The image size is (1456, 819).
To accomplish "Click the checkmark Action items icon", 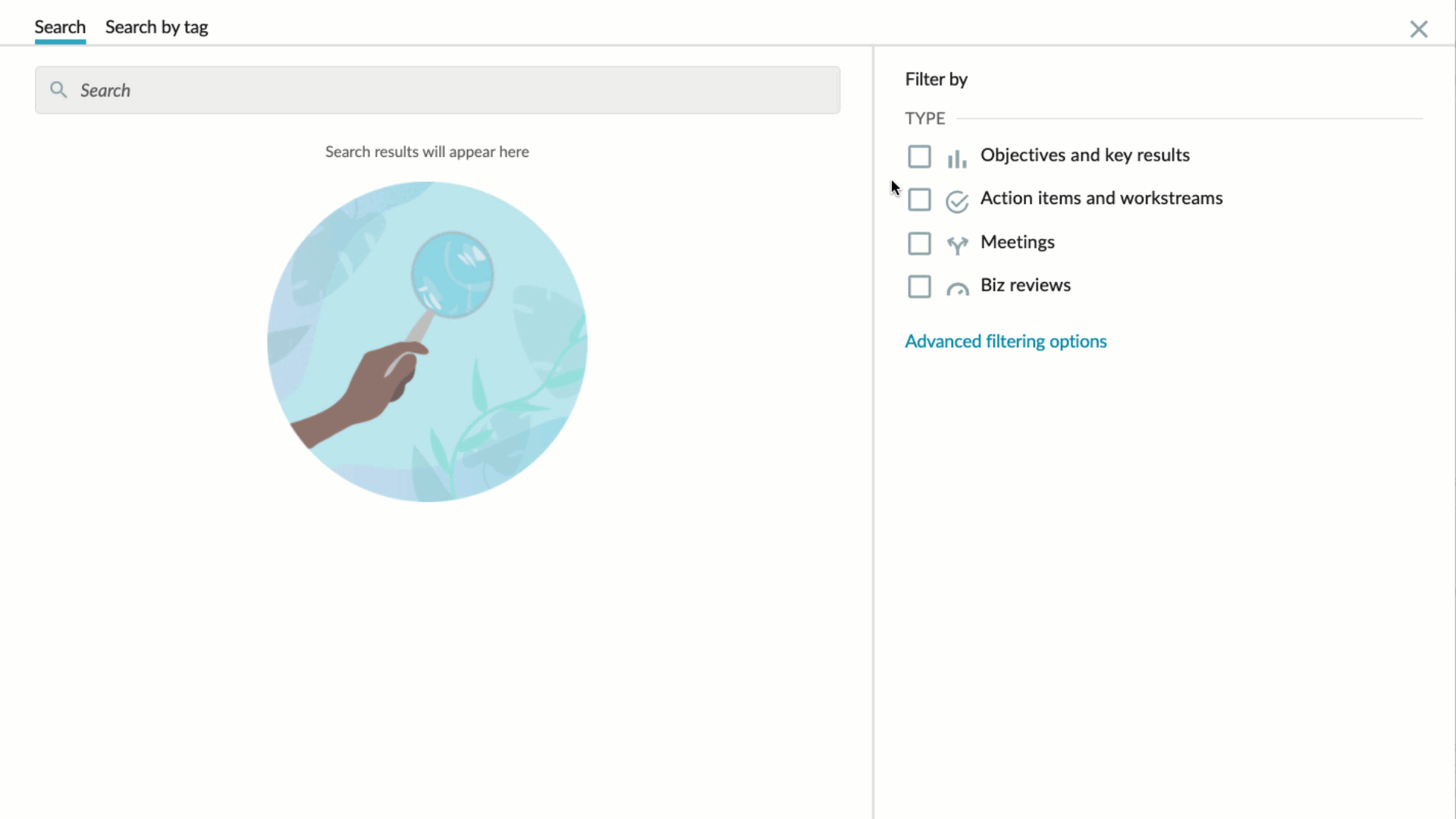I will pos(957,201).
